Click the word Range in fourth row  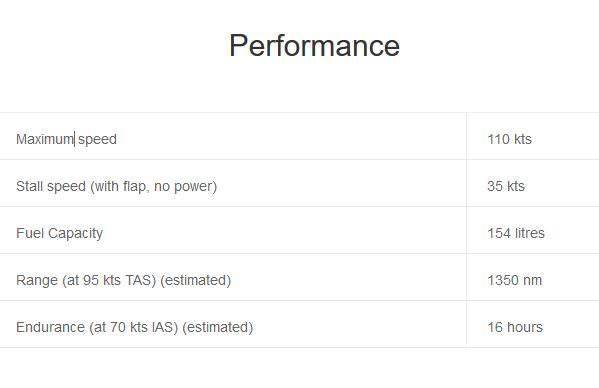click(x=37, y=281)
